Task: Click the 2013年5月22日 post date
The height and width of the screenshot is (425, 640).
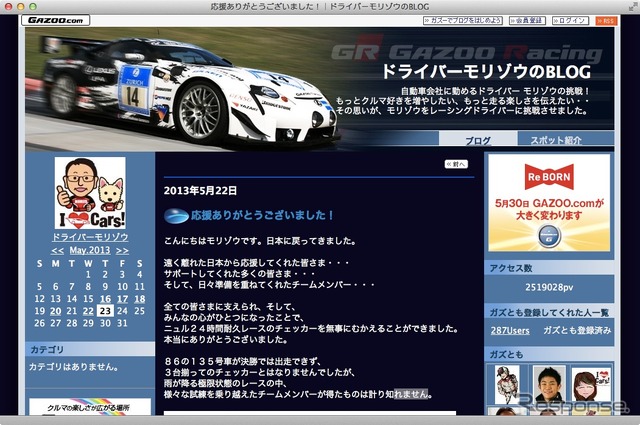Action: pyautogui.click(x=200, y=191)
